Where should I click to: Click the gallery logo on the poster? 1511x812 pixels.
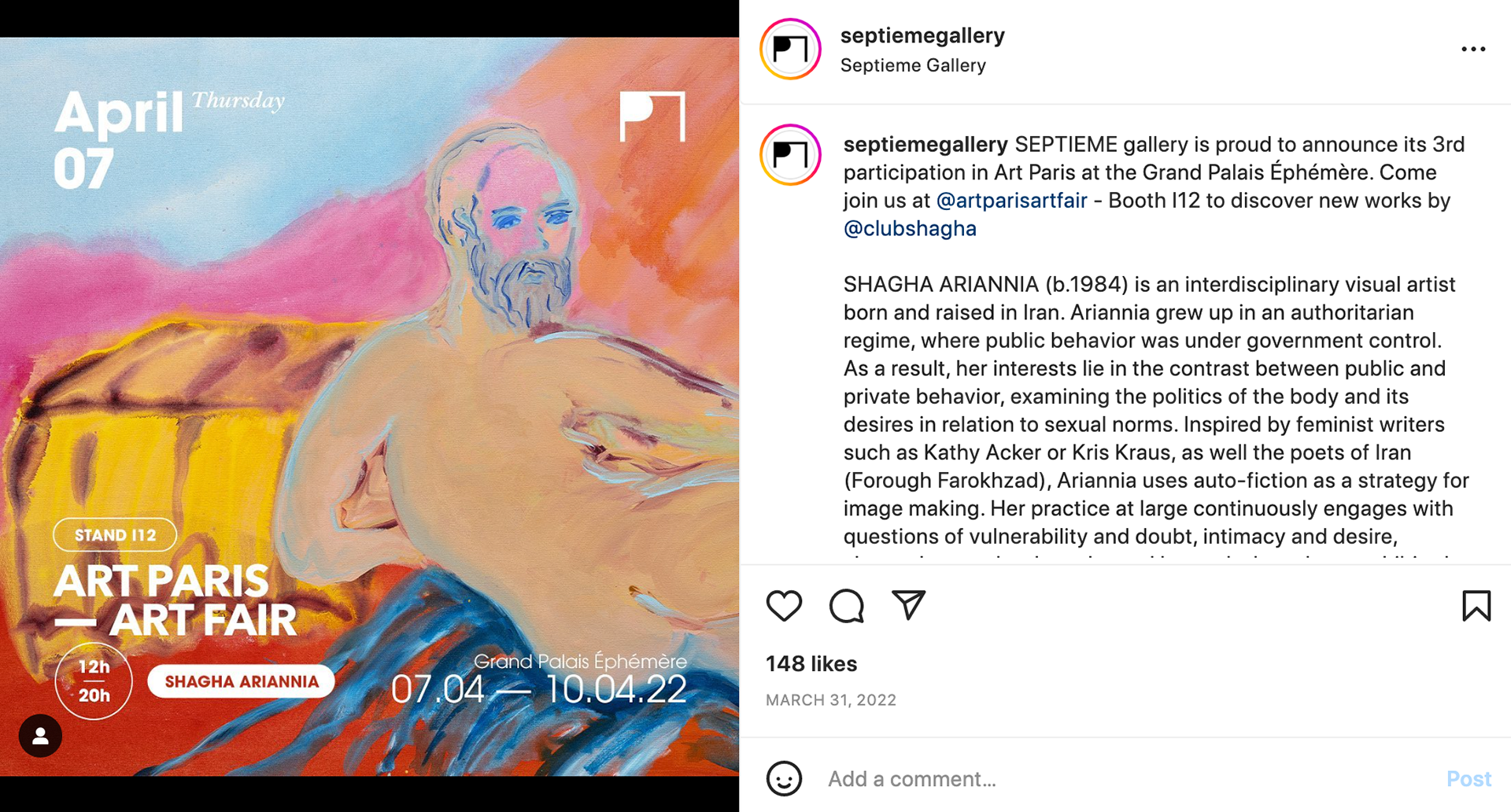(x=652, y=116)
